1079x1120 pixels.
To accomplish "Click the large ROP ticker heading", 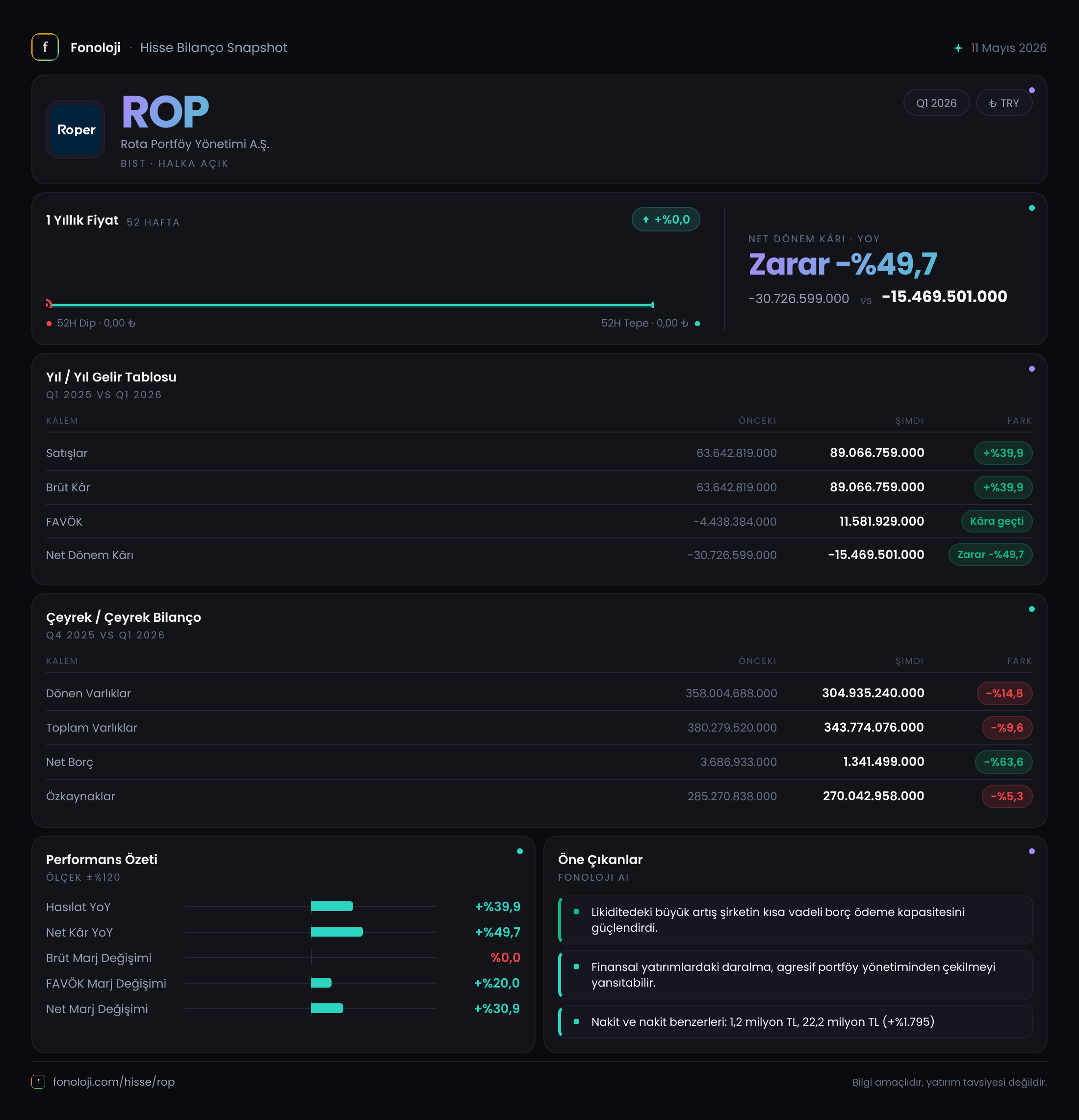I will click(x=165, y=113).
